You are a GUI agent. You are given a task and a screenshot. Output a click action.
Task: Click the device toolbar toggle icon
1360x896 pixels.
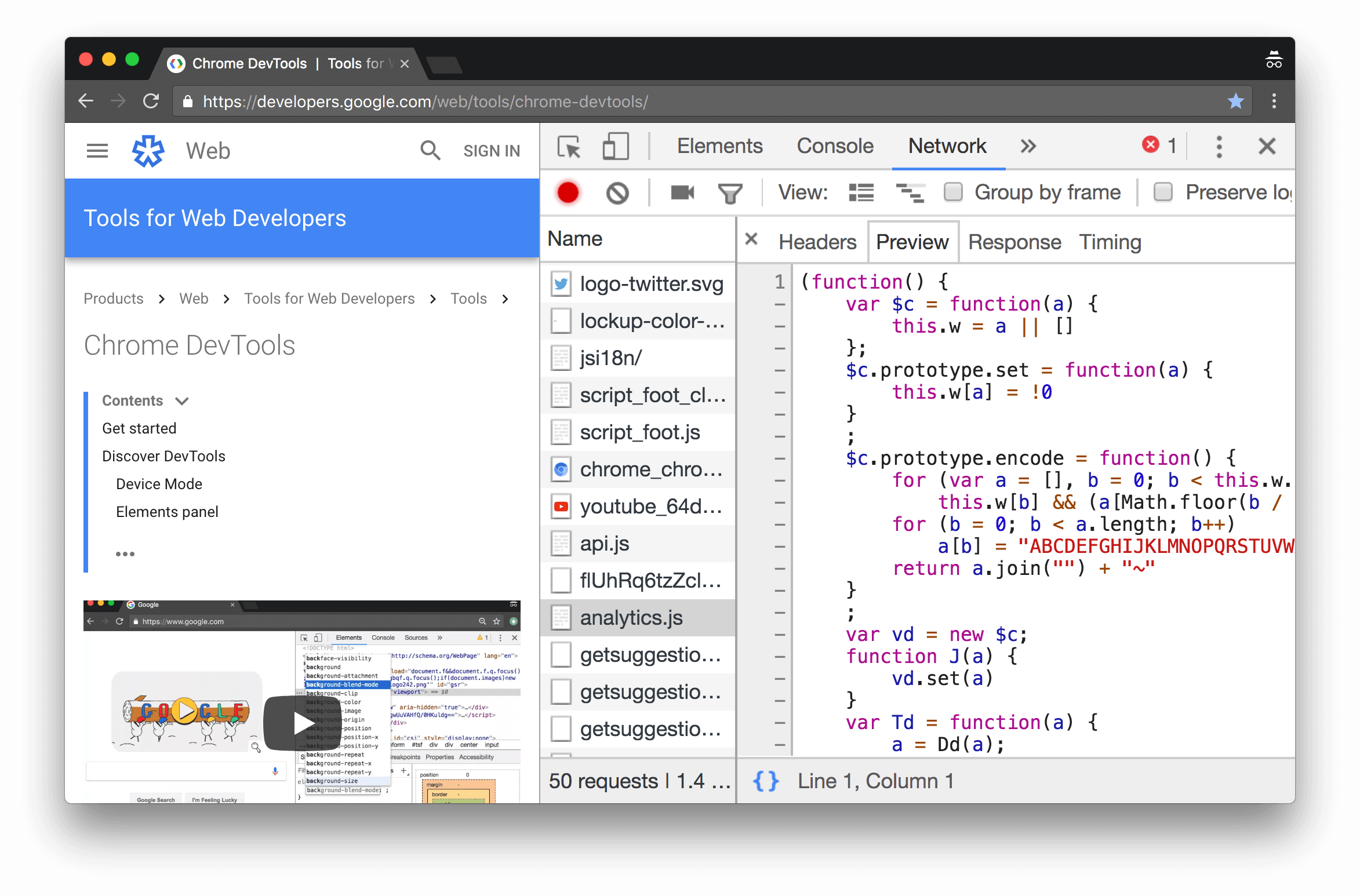[613, 147]
